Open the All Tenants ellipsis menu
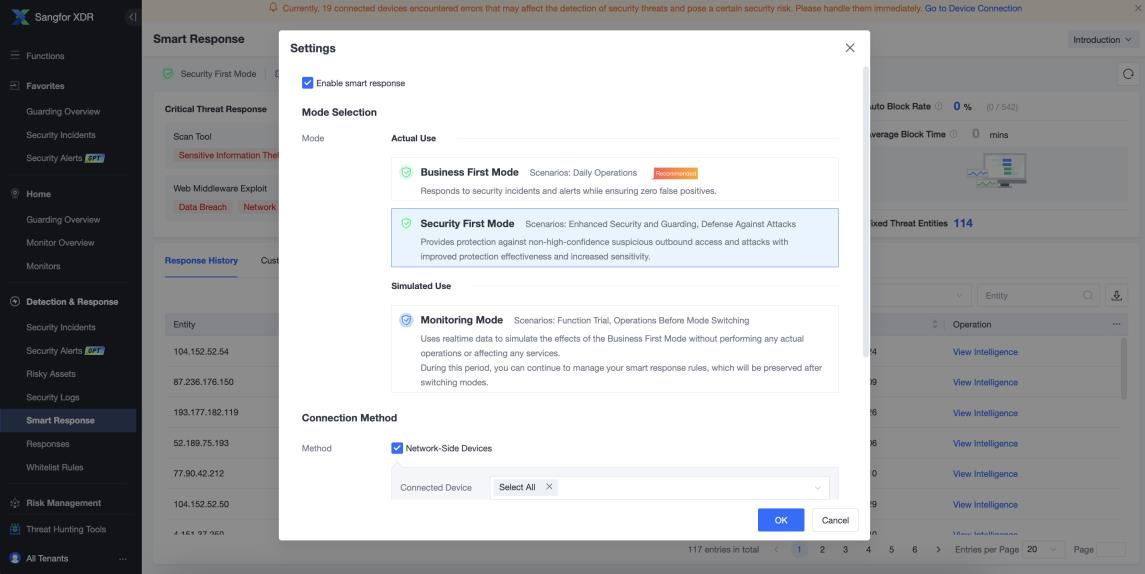The image size is (1145, 574). pyautogui.click(x=123, y=559)
